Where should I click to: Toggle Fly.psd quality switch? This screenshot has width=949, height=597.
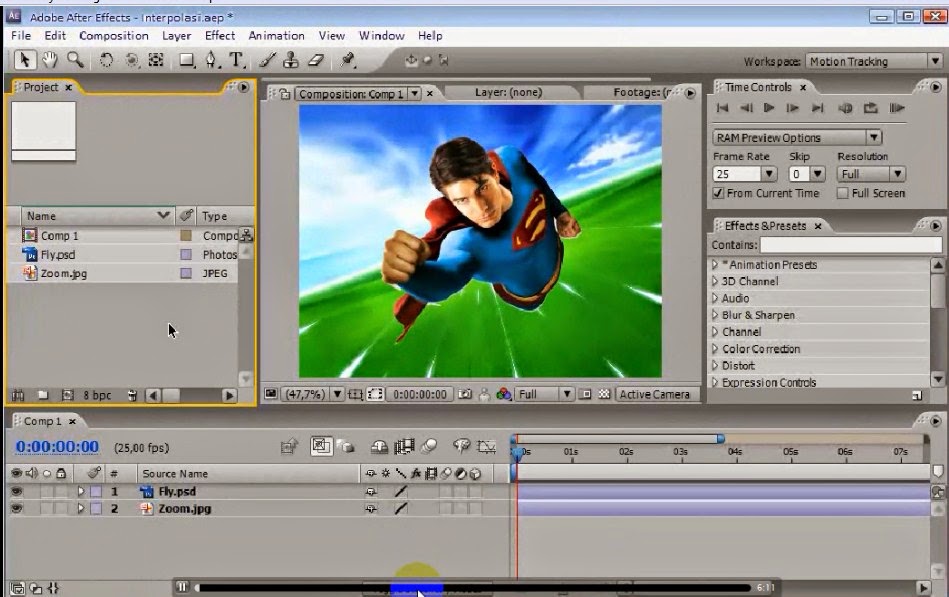(401, 492)
